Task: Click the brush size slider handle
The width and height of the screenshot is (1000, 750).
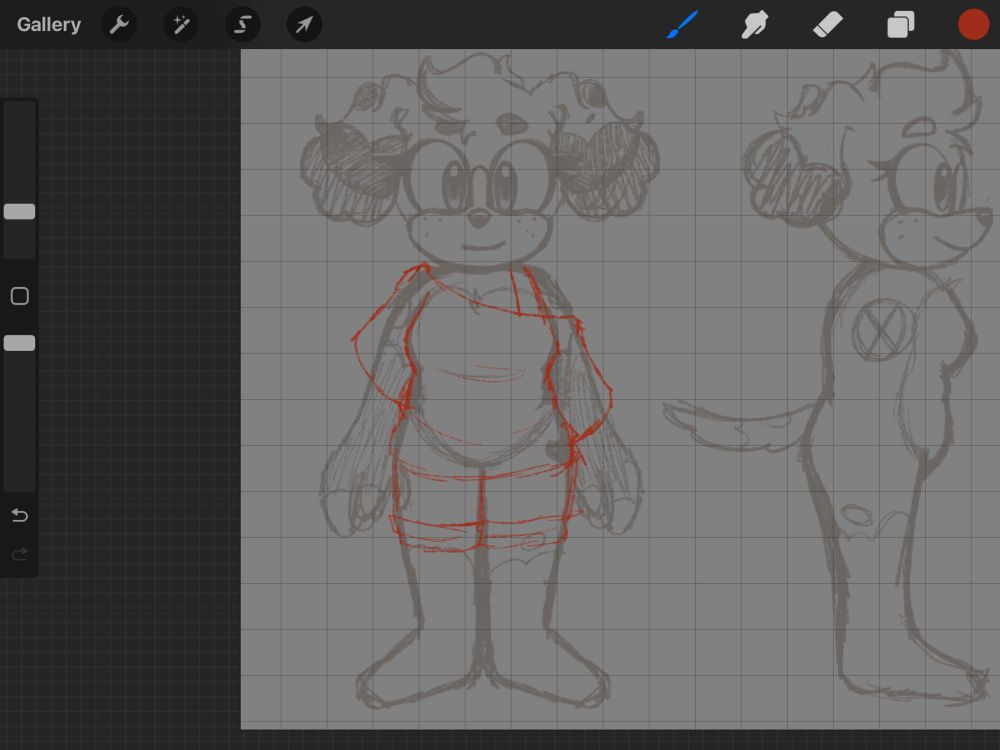Action: [19, 212]
